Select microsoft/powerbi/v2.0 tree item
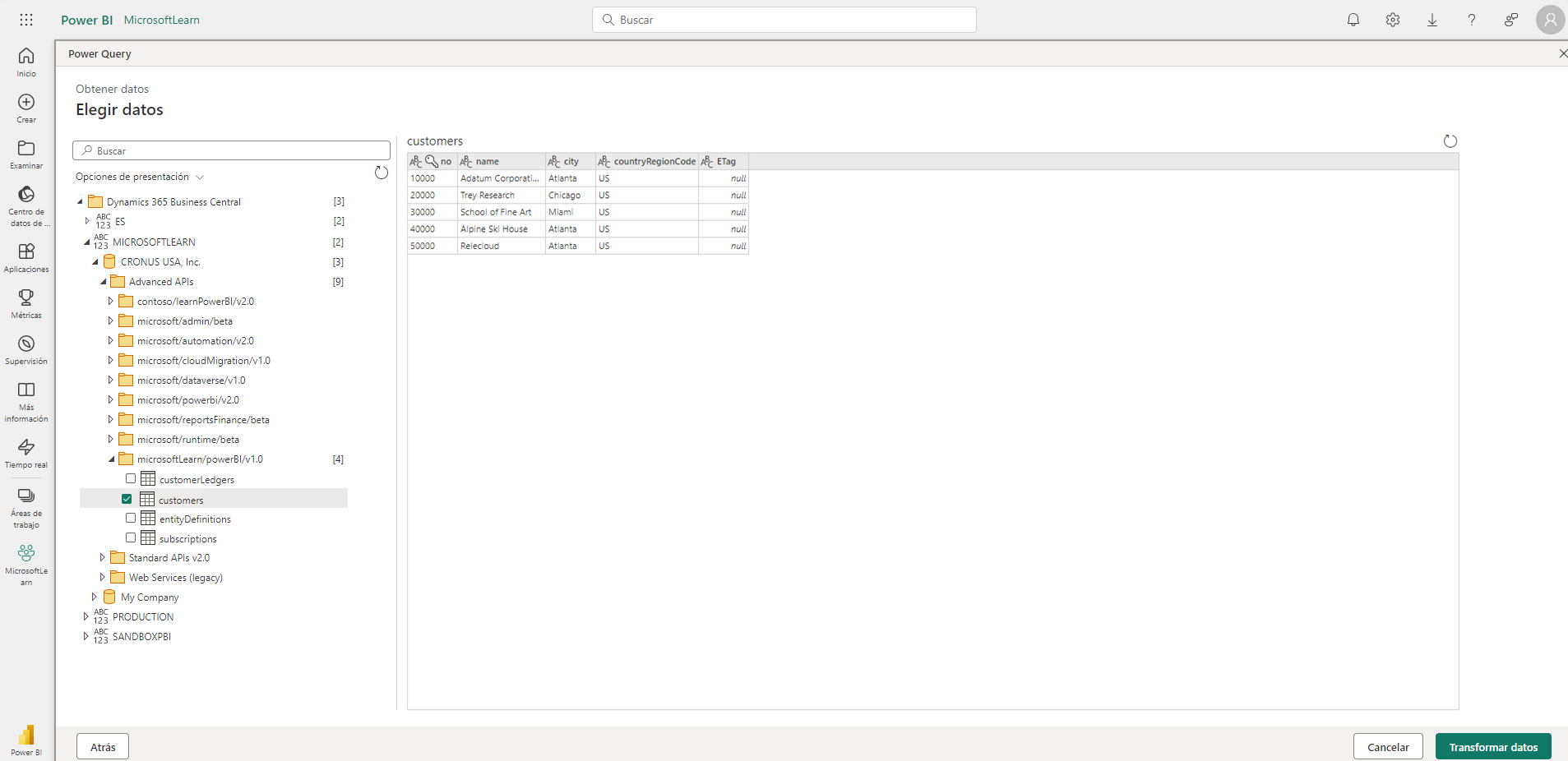Viewport: 1568px width, 761px height. 188,400
